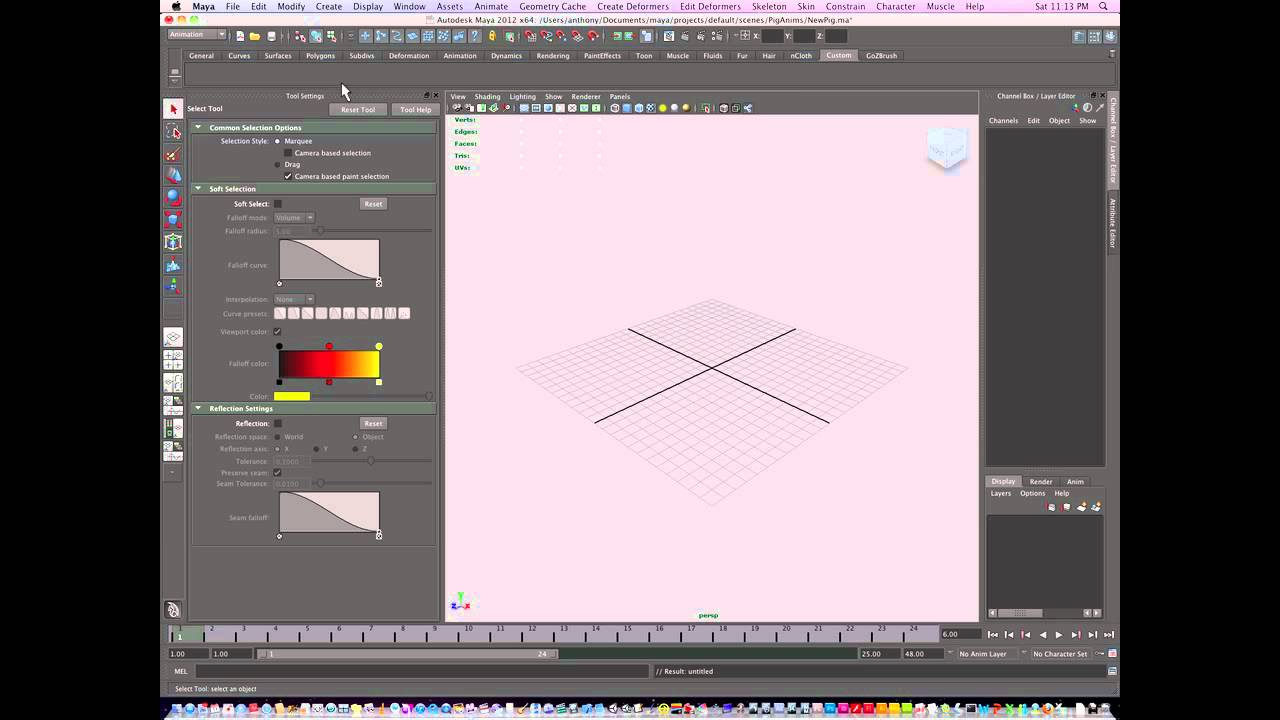Toggle the Preserve seam checkbox
Screen dimensions: 1280x720
click(x=277, y=472)
